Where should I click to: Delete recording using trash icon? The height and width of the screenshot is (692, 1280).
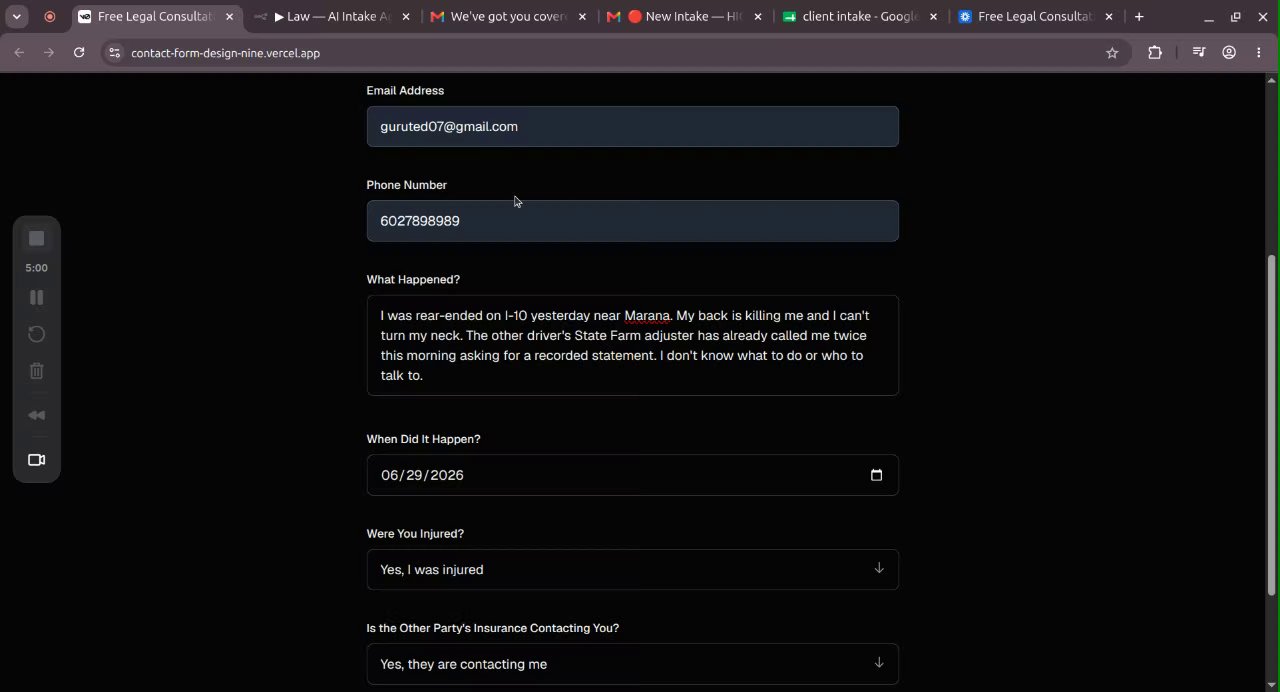[37, 371]
